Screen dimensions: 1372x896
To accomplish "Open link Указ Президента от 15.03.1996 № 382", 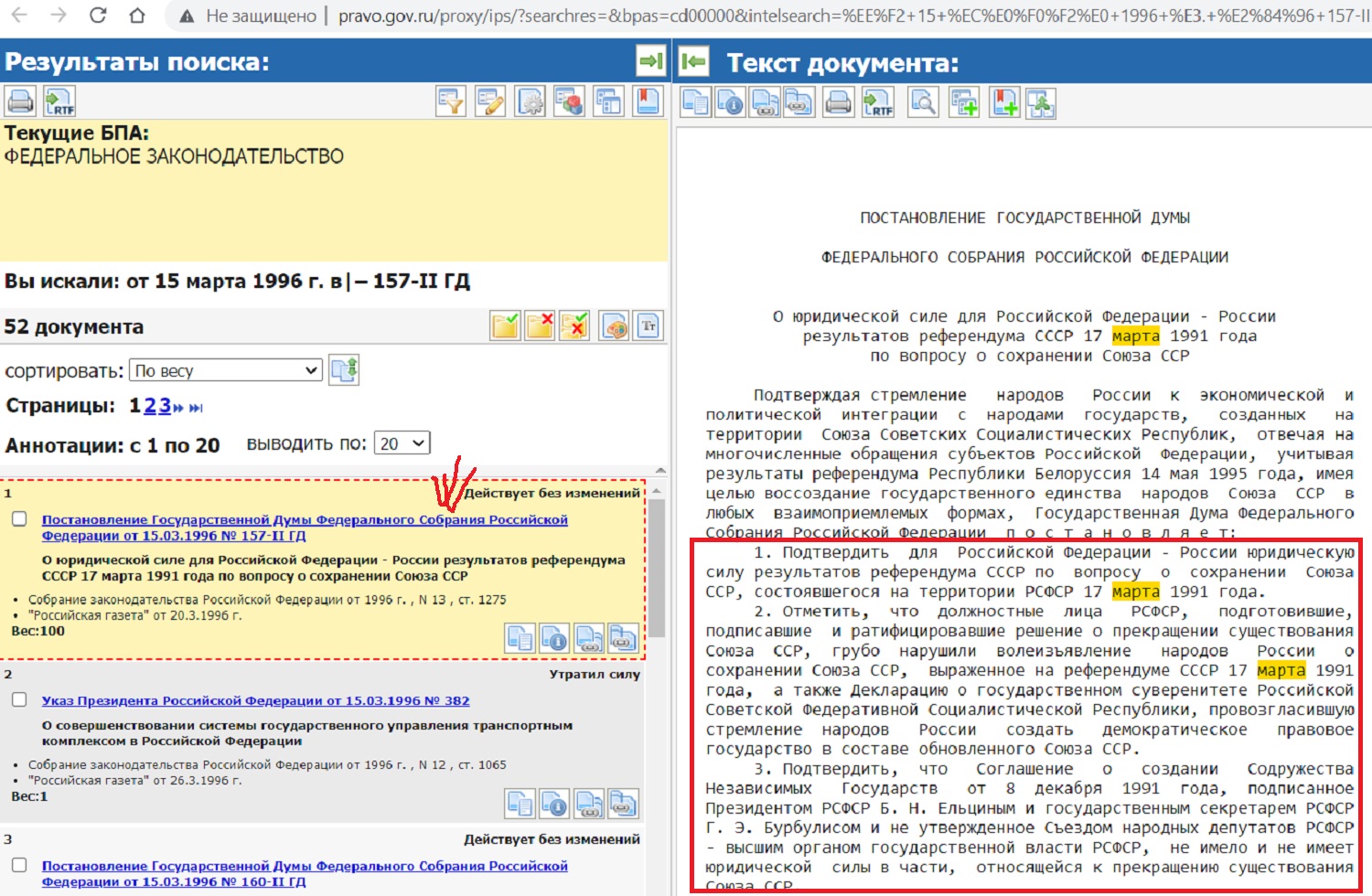I will (255, 700).
